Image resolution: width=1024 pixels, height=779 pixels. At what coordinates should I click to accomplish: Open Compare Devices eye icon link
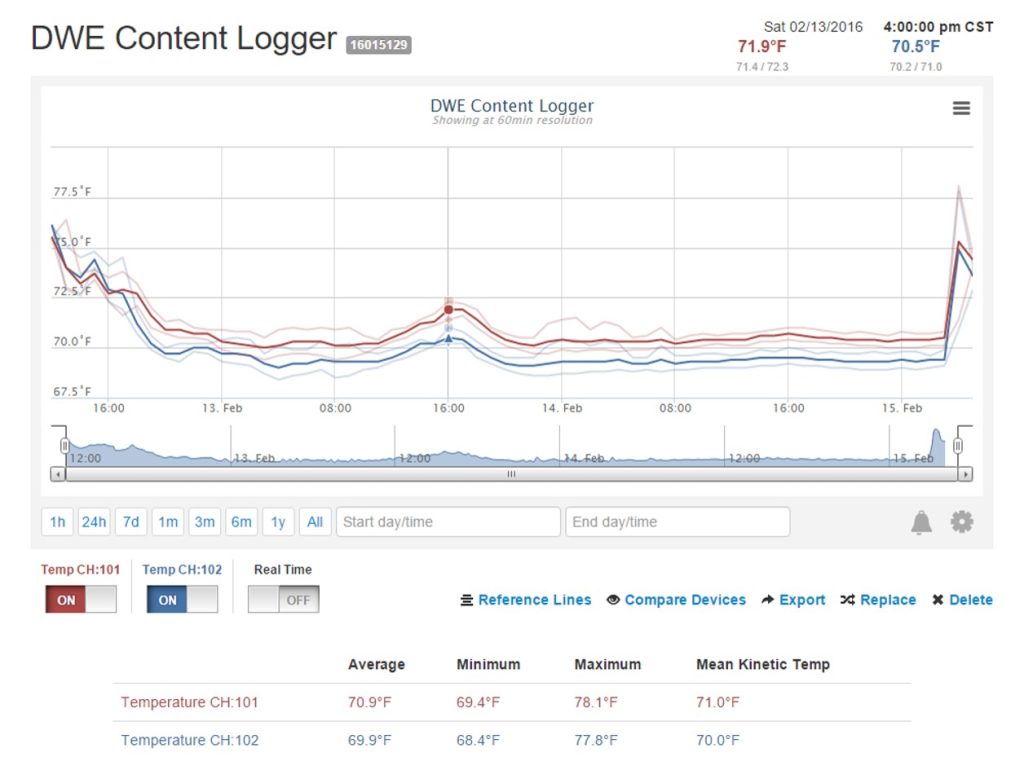(676, 600)
